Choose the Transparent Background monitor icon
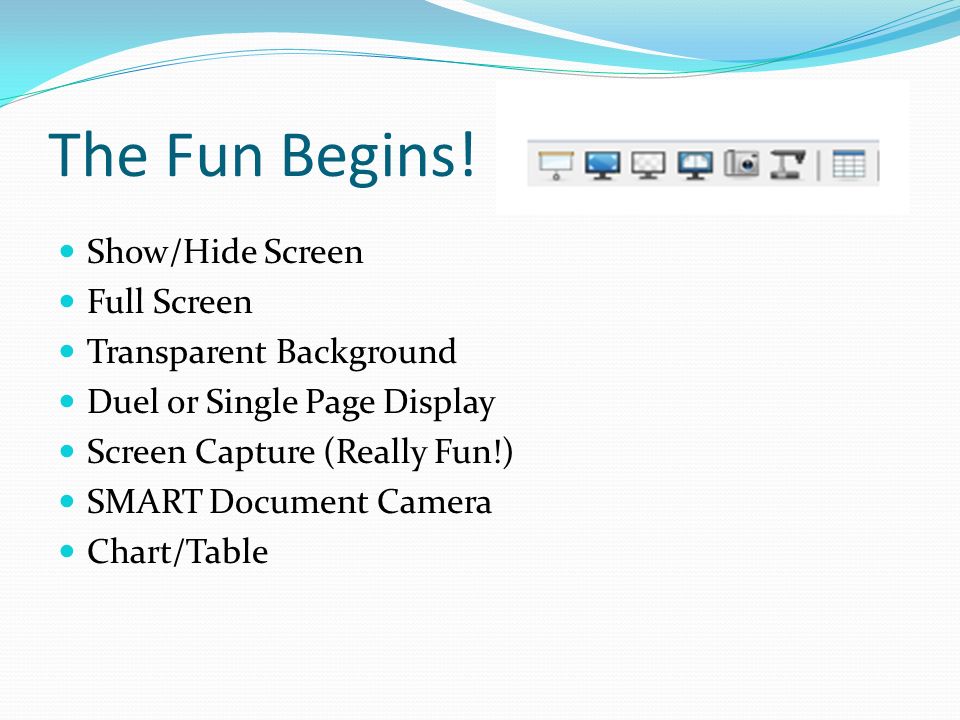The image size is (960, 720). coord(648,165)
